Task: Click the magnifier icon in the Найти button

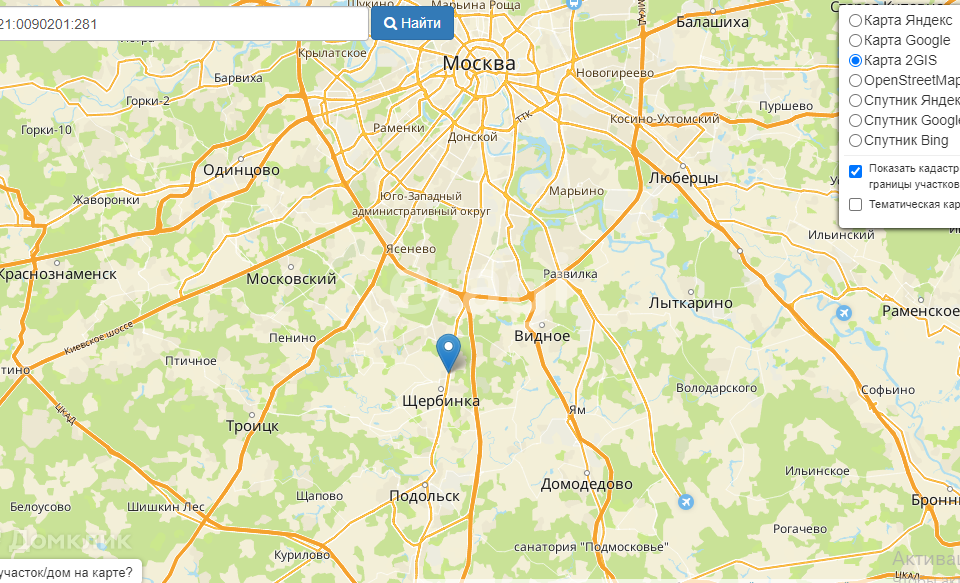Action: (x=391, y=24)
